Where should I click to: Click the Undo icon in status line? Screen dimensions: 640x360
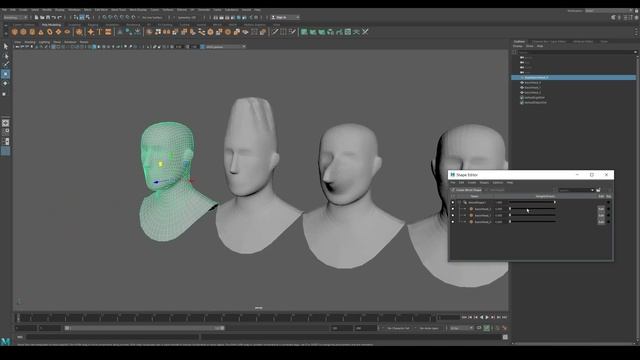coord(53,18)
